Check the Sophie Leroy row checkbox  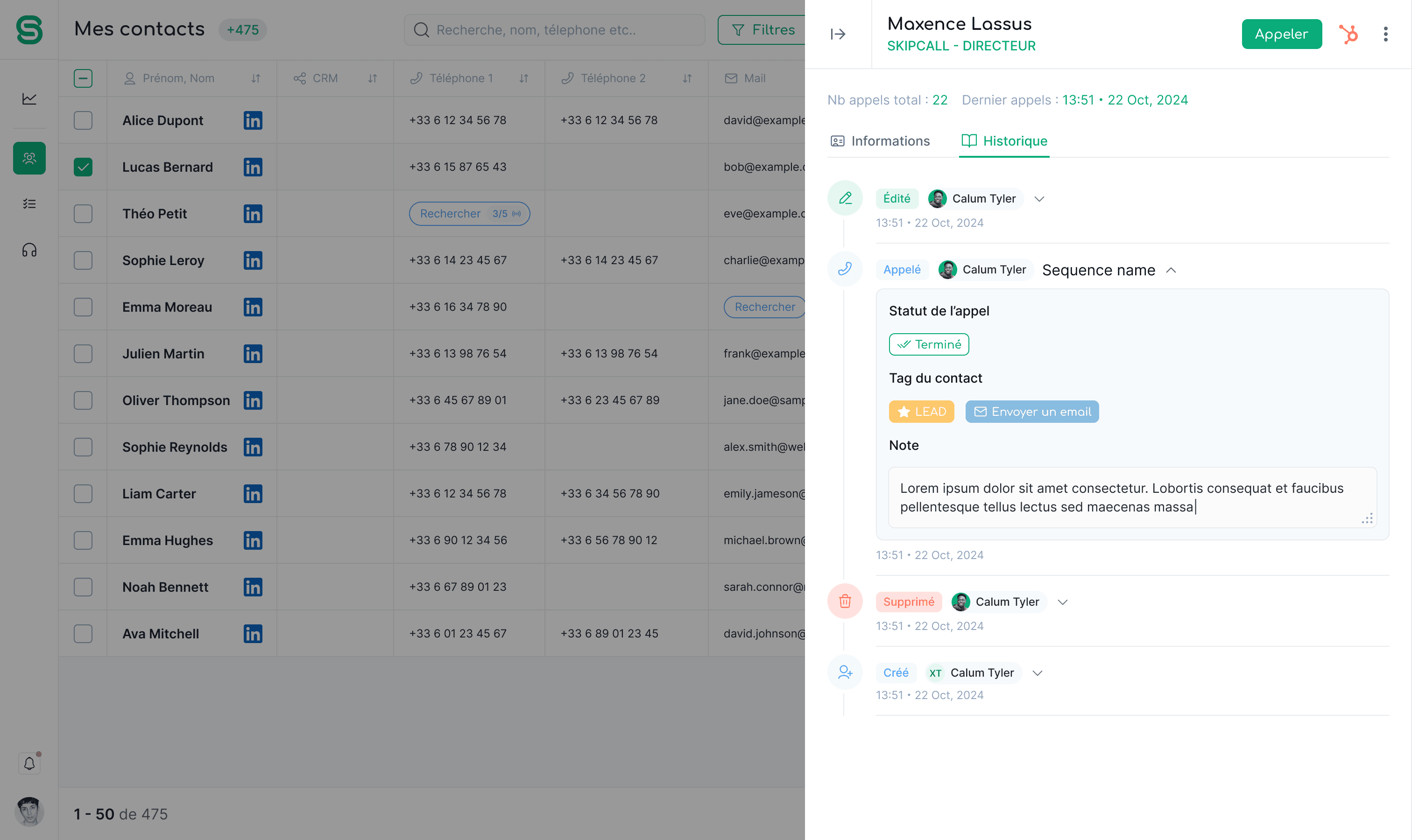point(83,260)
